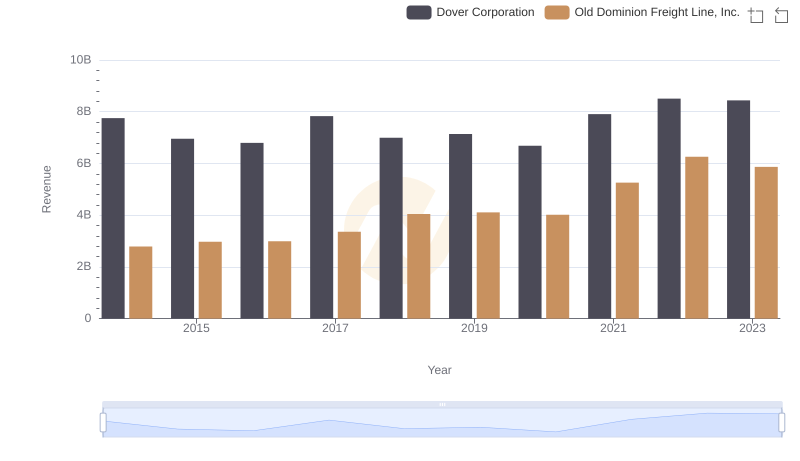This screenshot has height=461, width=800.
Task: Click the Dover Corporation bar for 2022
Action: 669,209
